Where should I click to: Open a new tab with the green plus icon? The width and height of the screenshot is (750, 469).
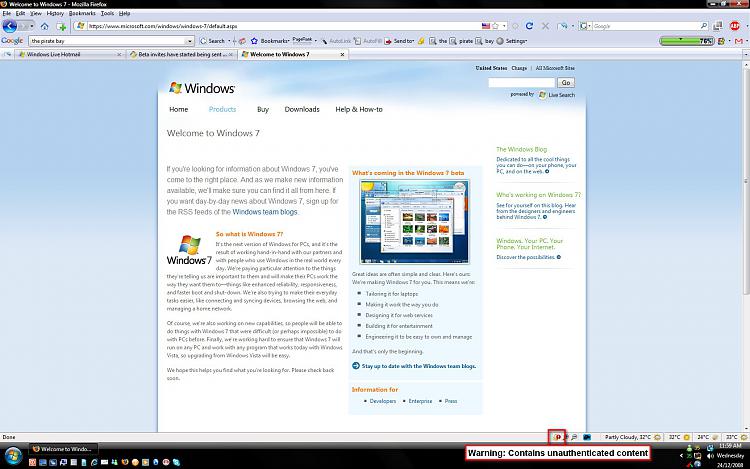[x=61, y=26]
